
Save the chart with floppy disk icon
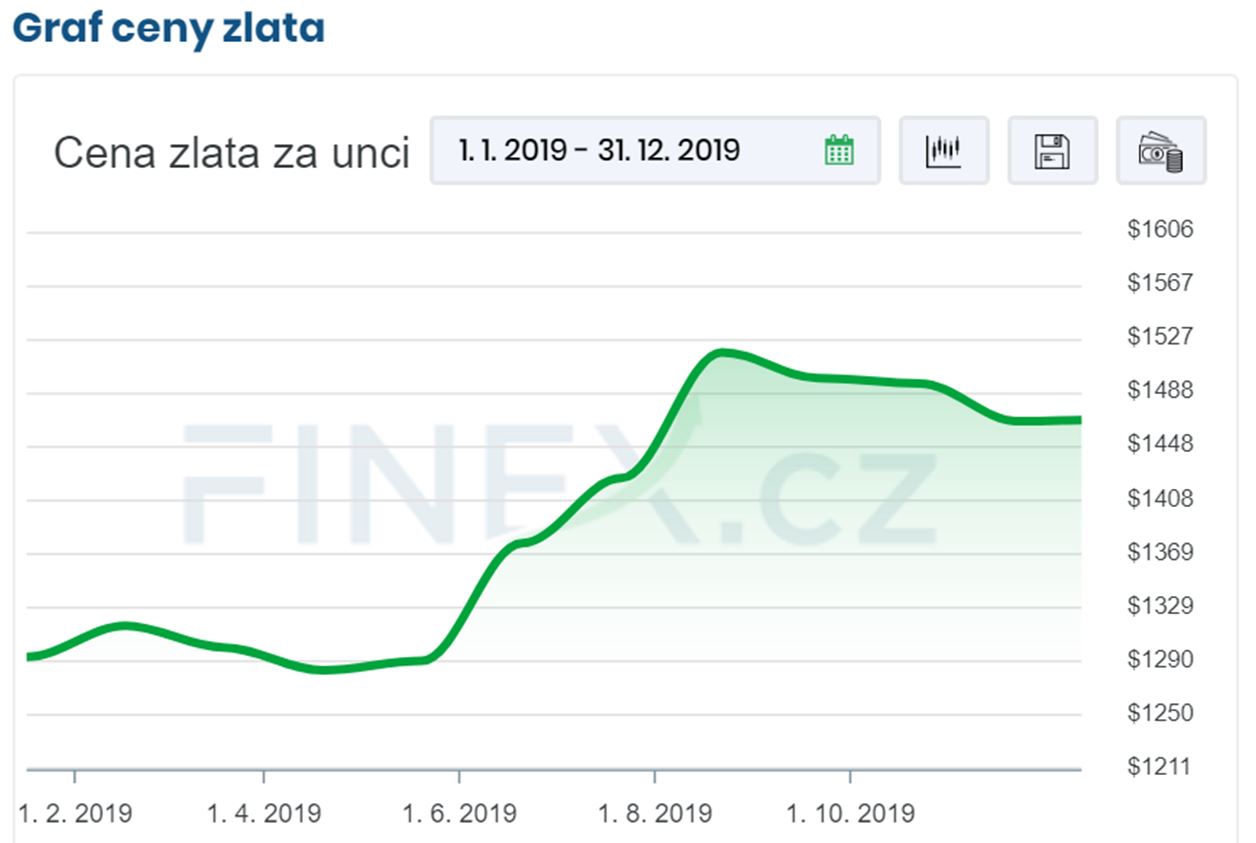pyautogui.click(x=1052, y=151)
